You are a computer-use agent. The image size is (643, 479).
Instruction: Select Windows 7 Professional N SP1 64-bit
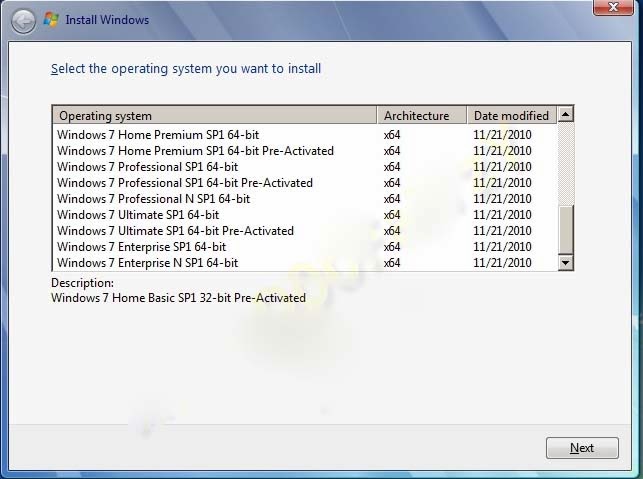[306, 199]
